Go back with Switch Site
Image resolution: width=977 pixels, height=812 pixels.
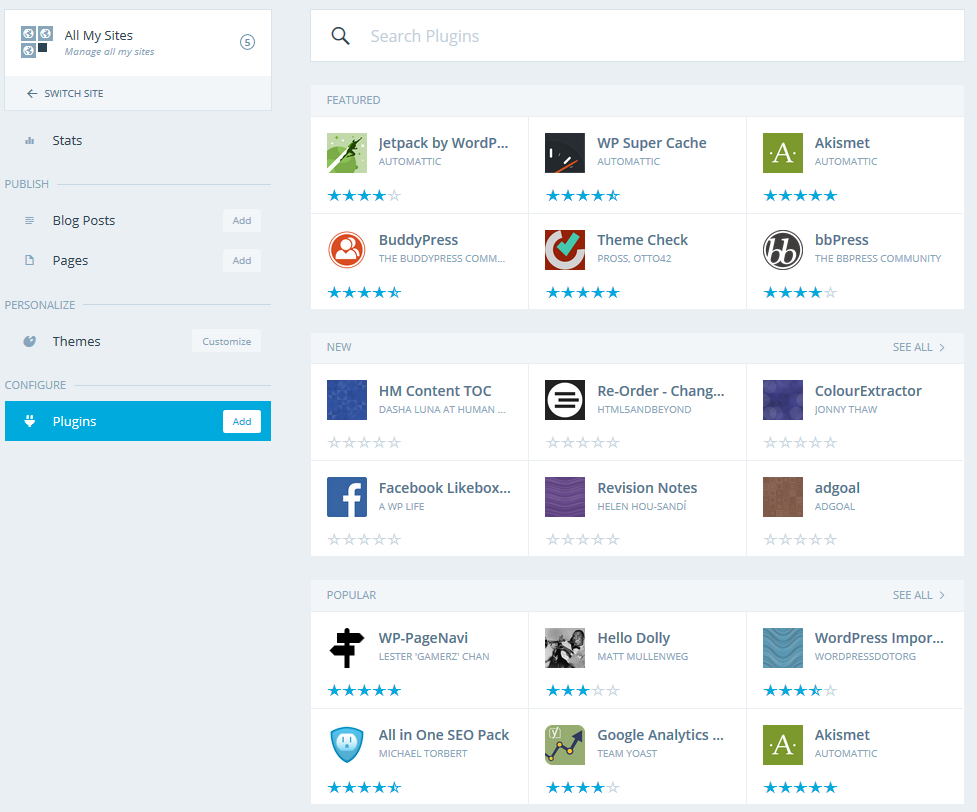pyautogui.click(x=65, y=93)
